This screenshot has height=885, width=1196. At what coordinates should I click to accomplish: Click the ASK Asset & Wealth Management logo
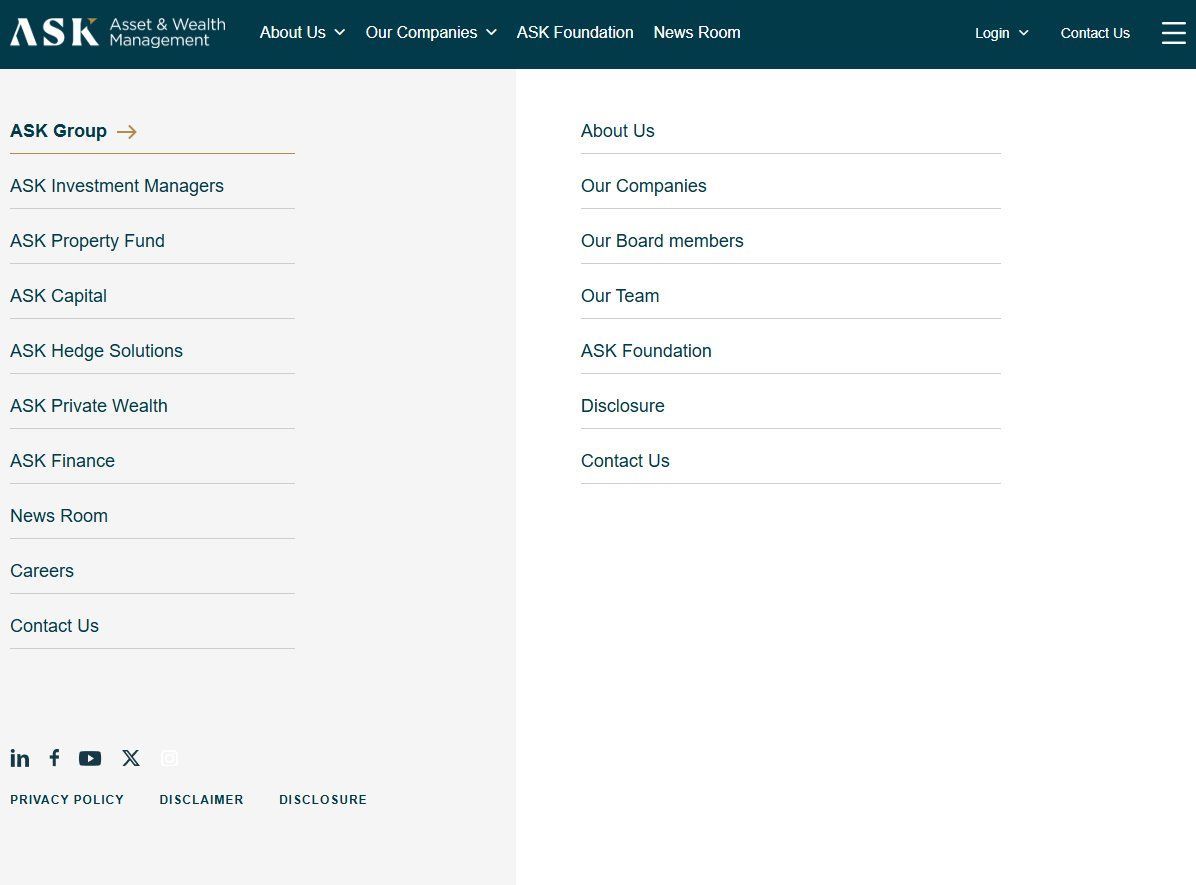[118, 32]
